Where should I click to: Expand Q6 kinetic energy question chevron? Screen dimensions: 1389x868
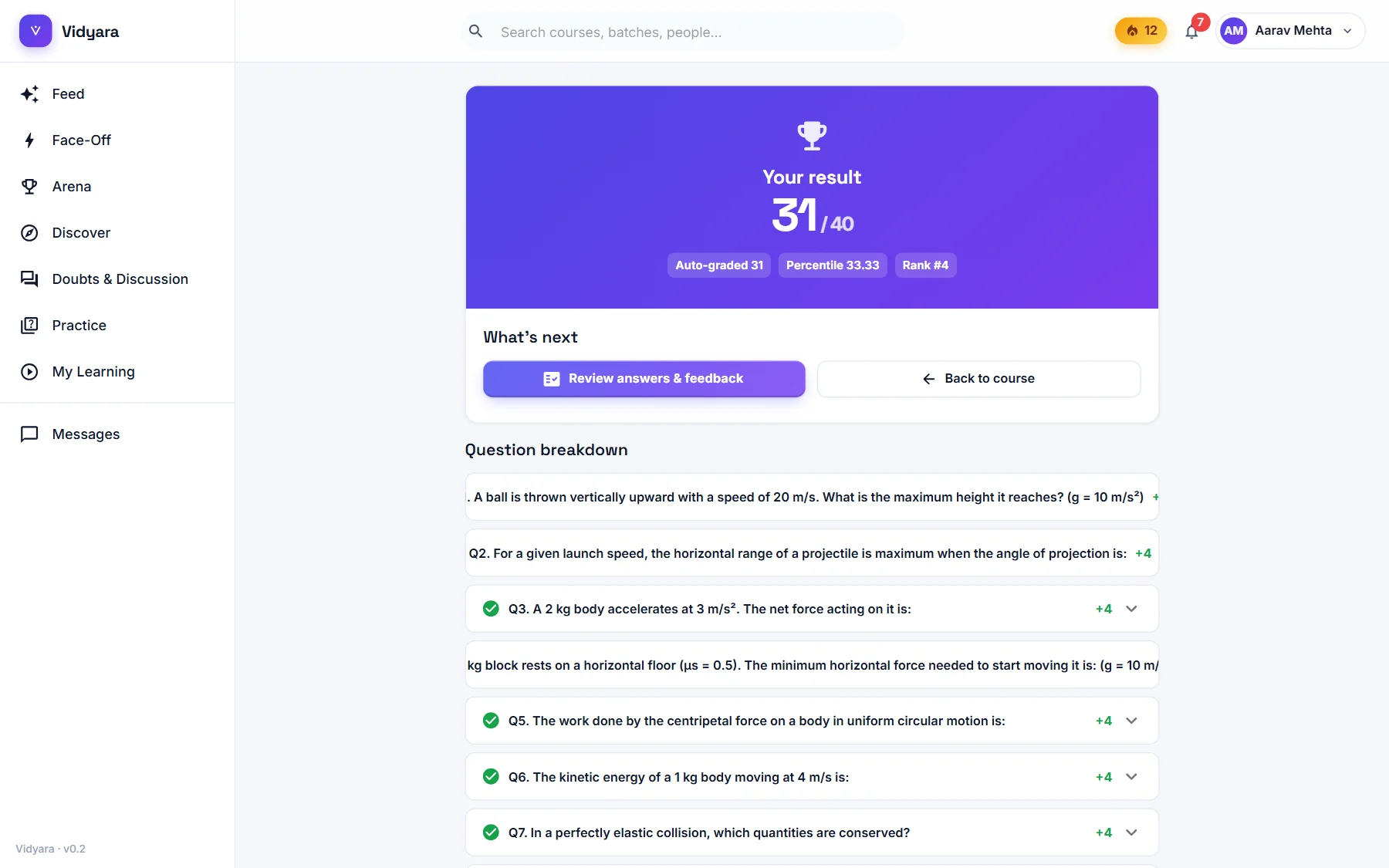1131,777
